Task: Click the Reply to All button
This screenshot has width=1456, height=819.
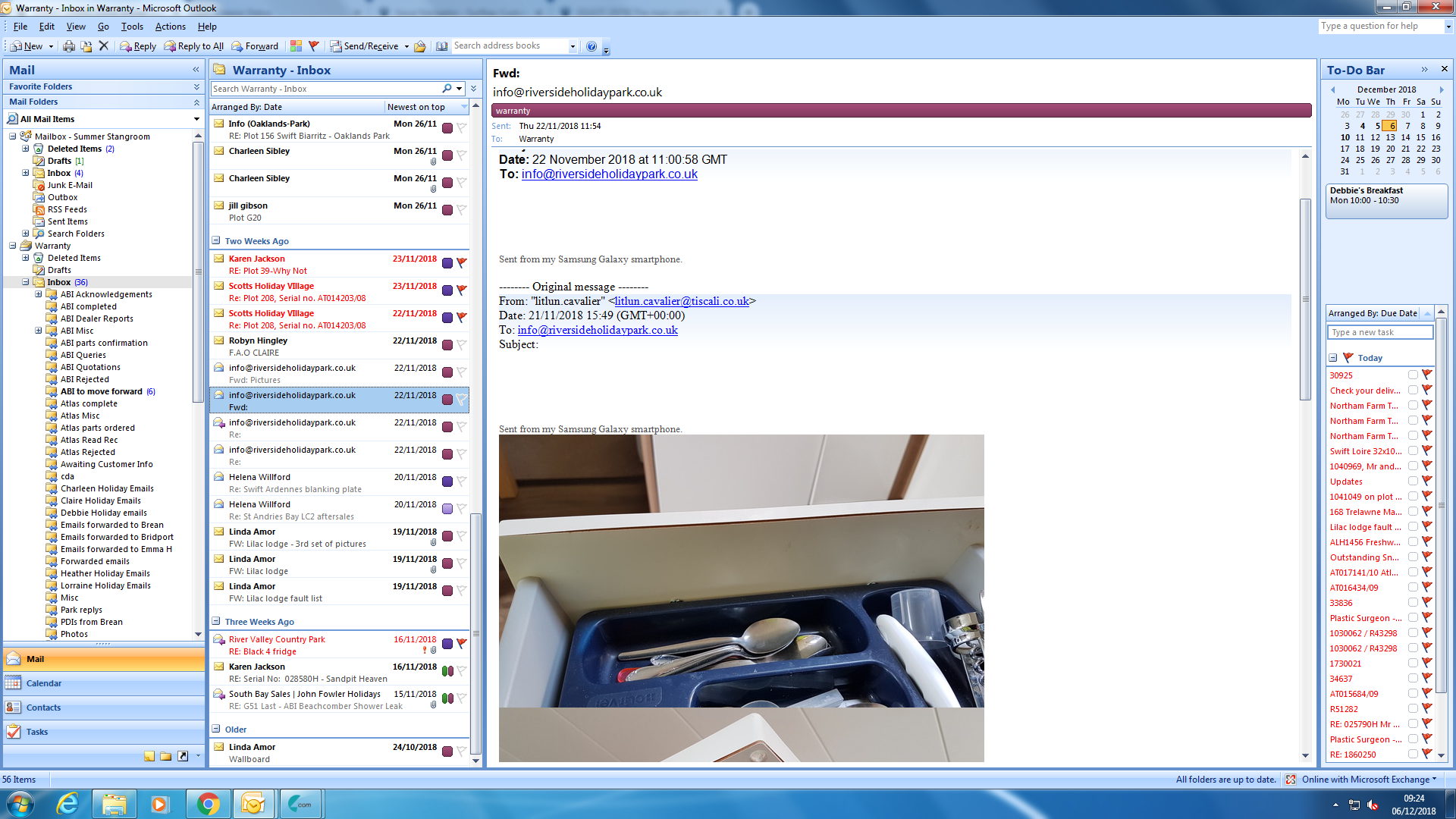Action: [194, 46]
